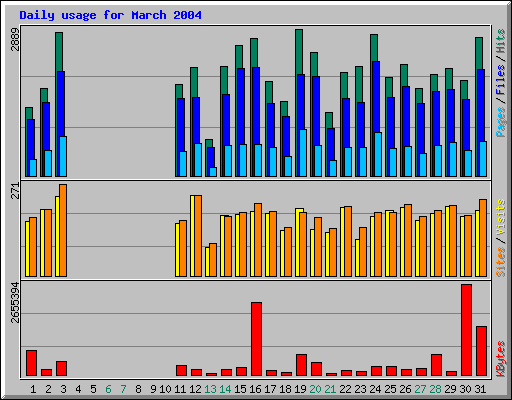Click day 1 on the x-axis

(x=33, y=389)
